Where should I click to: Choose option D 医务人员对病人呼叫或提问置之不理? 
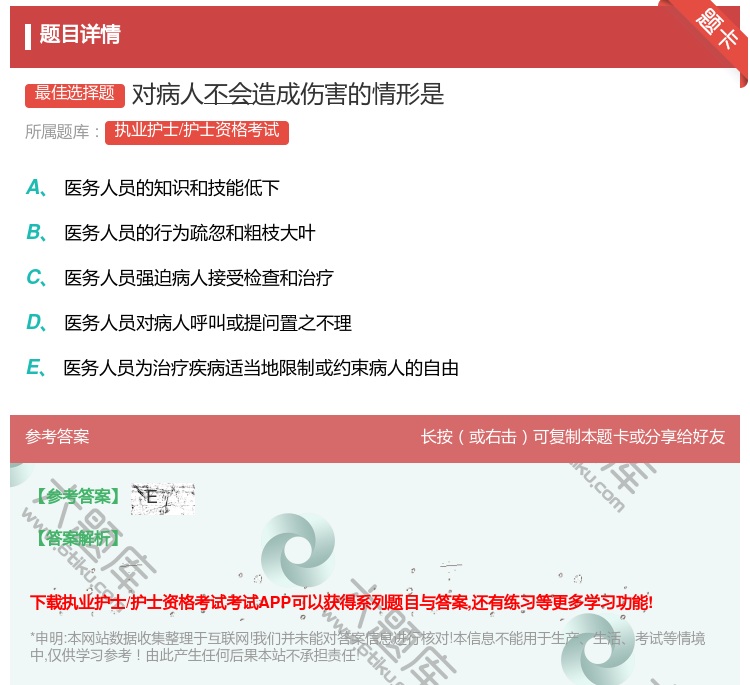189,323
